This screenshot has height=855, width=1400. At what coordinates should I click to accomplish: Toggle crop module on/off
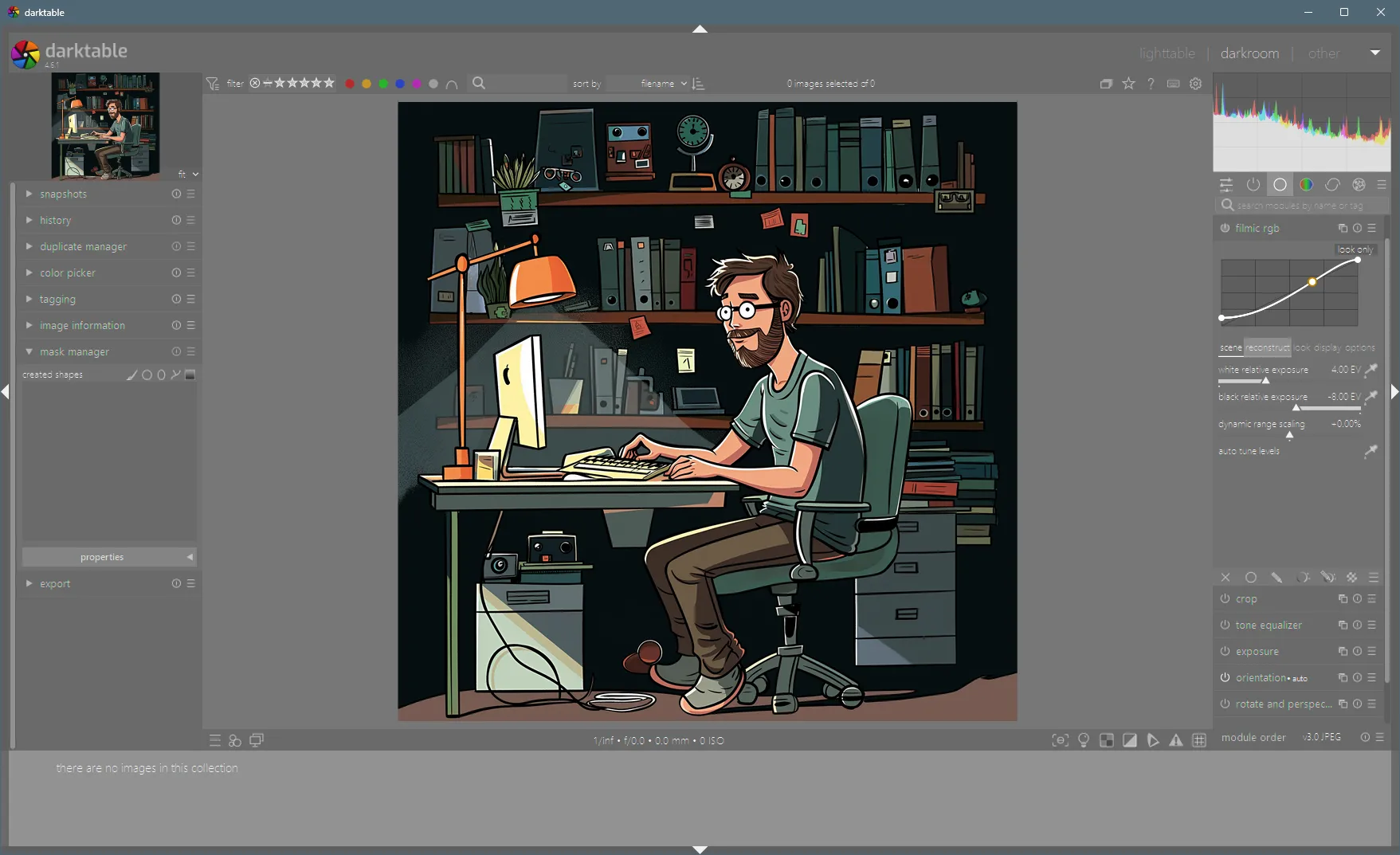1225,599
